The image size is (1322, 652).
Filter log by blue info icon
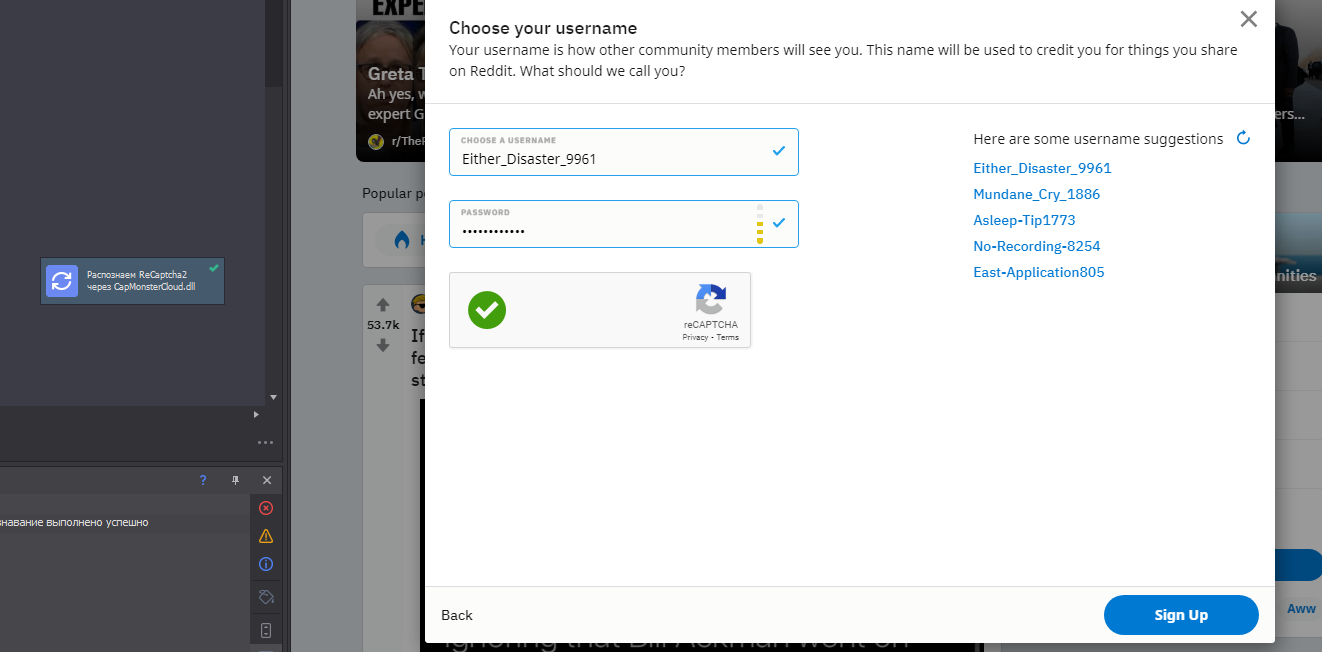click(x=266, y=564)
